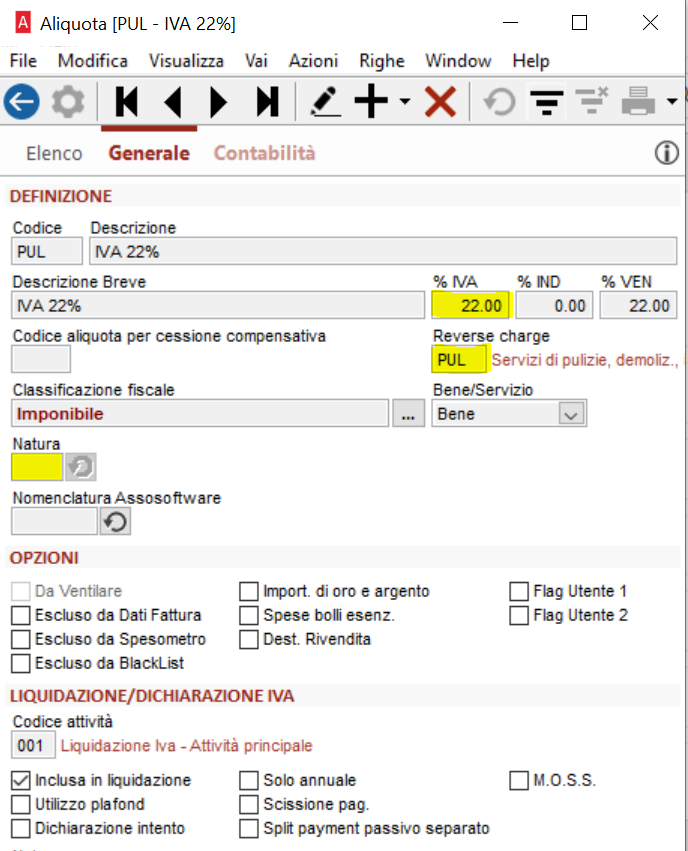Click the application logo in title bar
Image resolution: width=688 pixels, height=851 pixels.
click(x=23, y=23)
